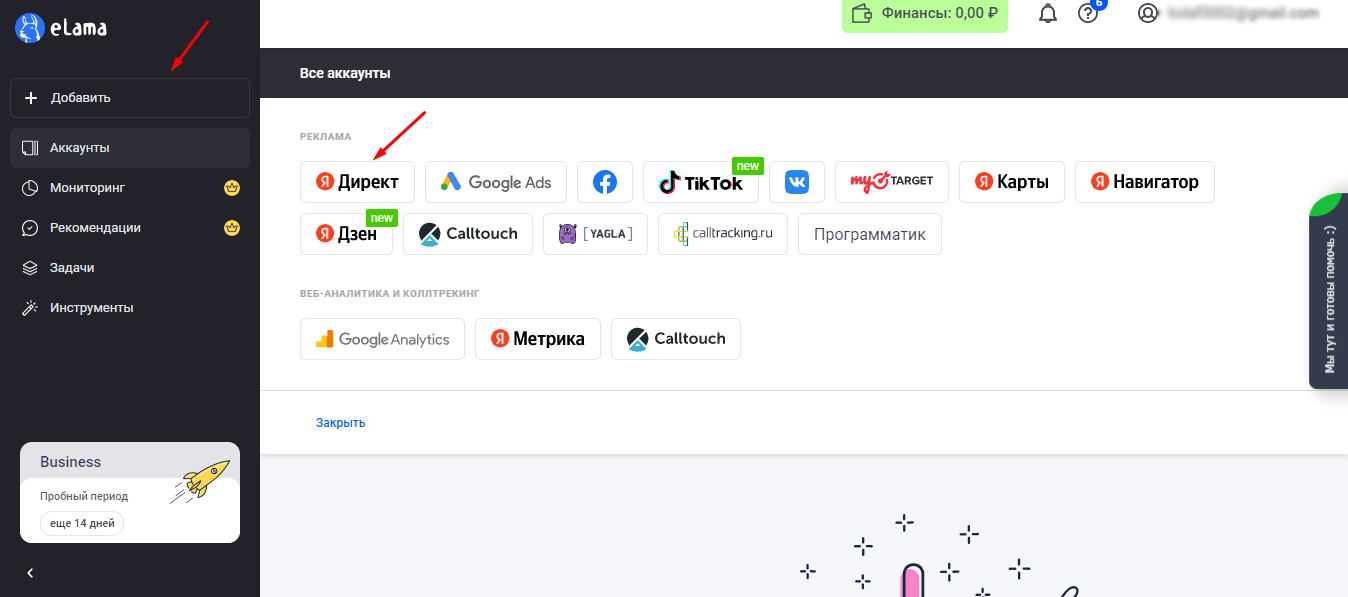Click the Business trial period card
This screenshot has height=597, width=1348.
[129, 492]
